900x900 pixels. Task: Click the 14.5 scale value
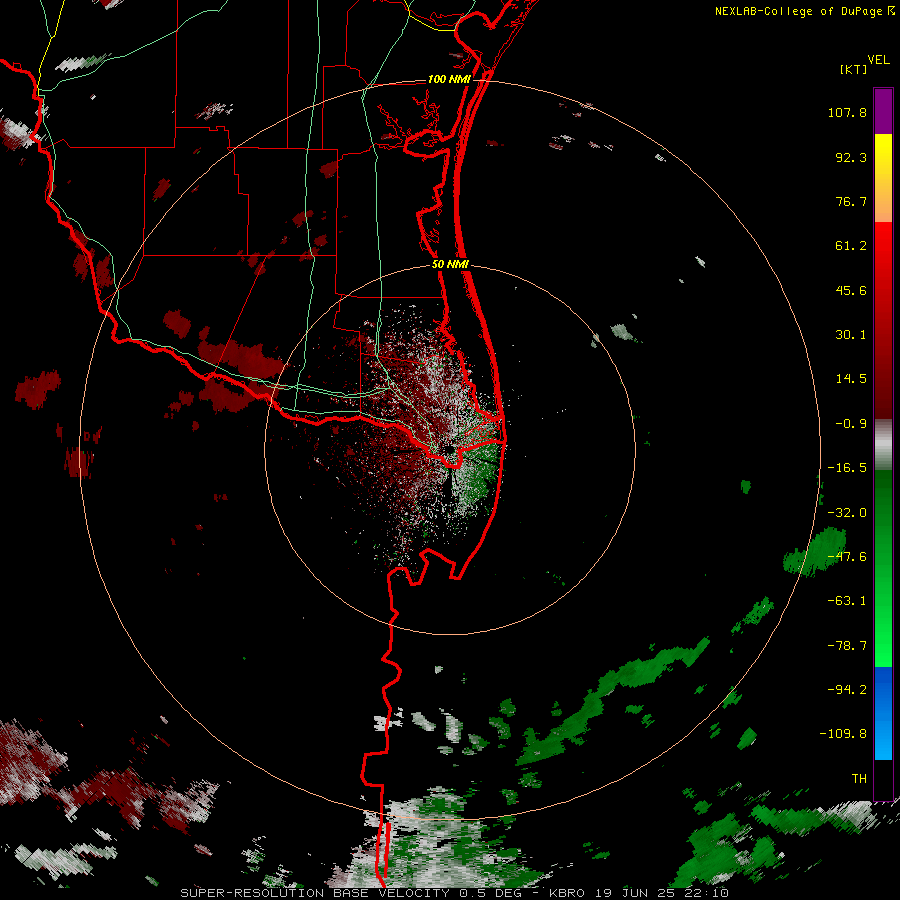tap(851, 379)
